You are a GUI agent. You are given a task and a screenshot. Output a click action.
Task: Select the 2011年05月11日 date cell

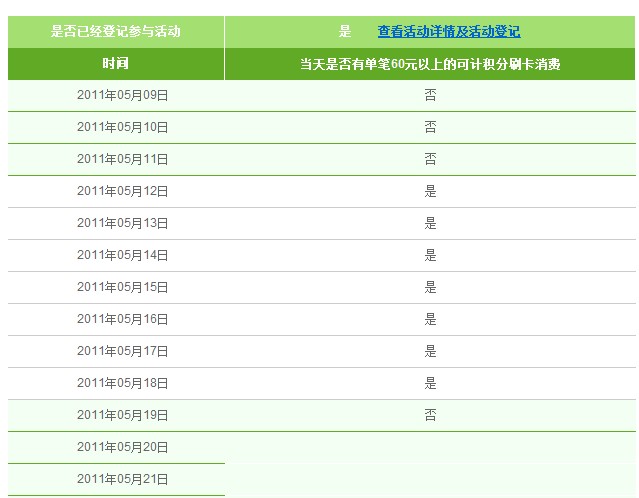coord(122,160)
